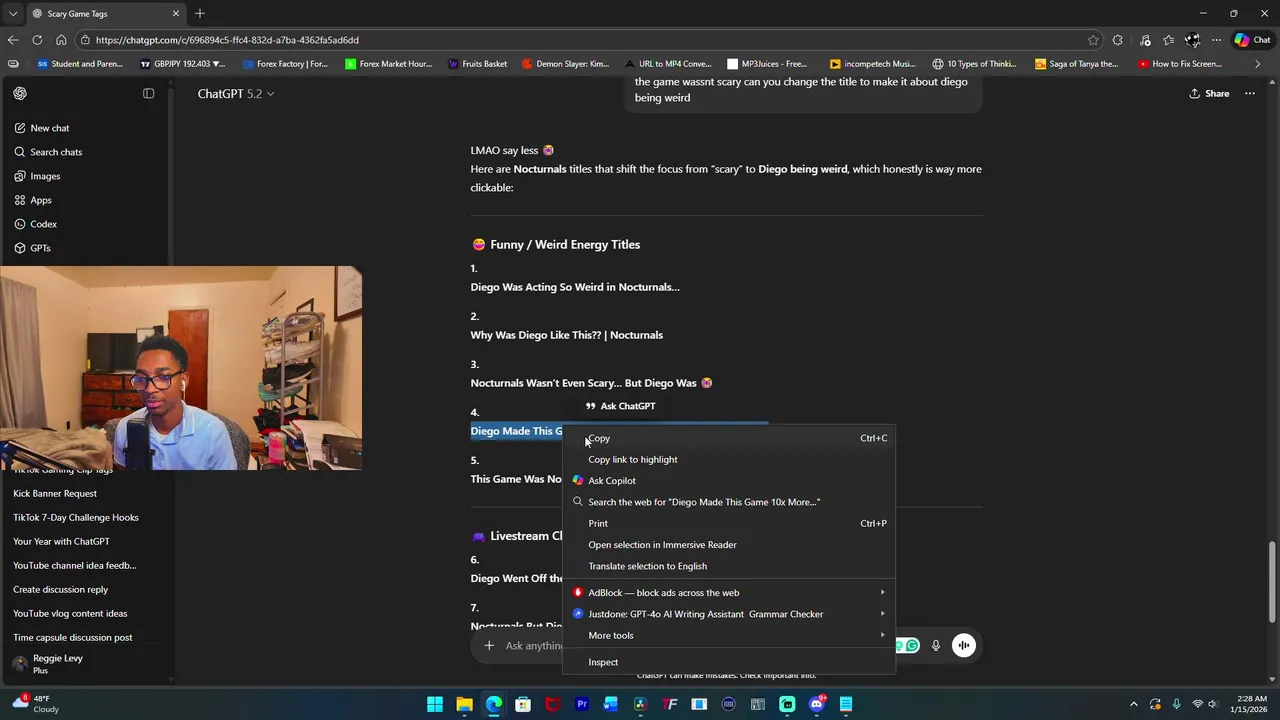1280x720 pixels.
Task: Show more bookmarks chevron
Action: 1258,64
